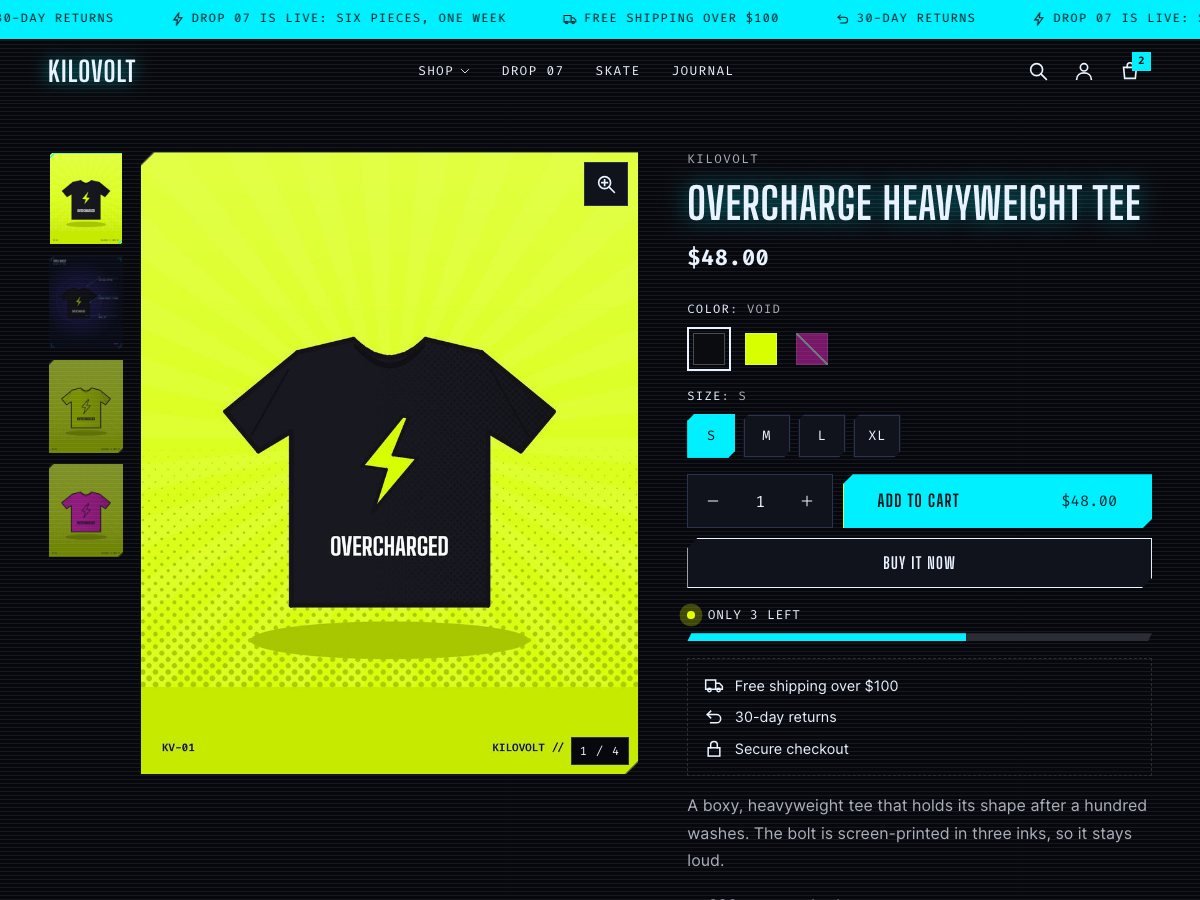The width and height of the screenshot is (1200, 900).
Task: Choose size L
Action: tap(822, 436)
